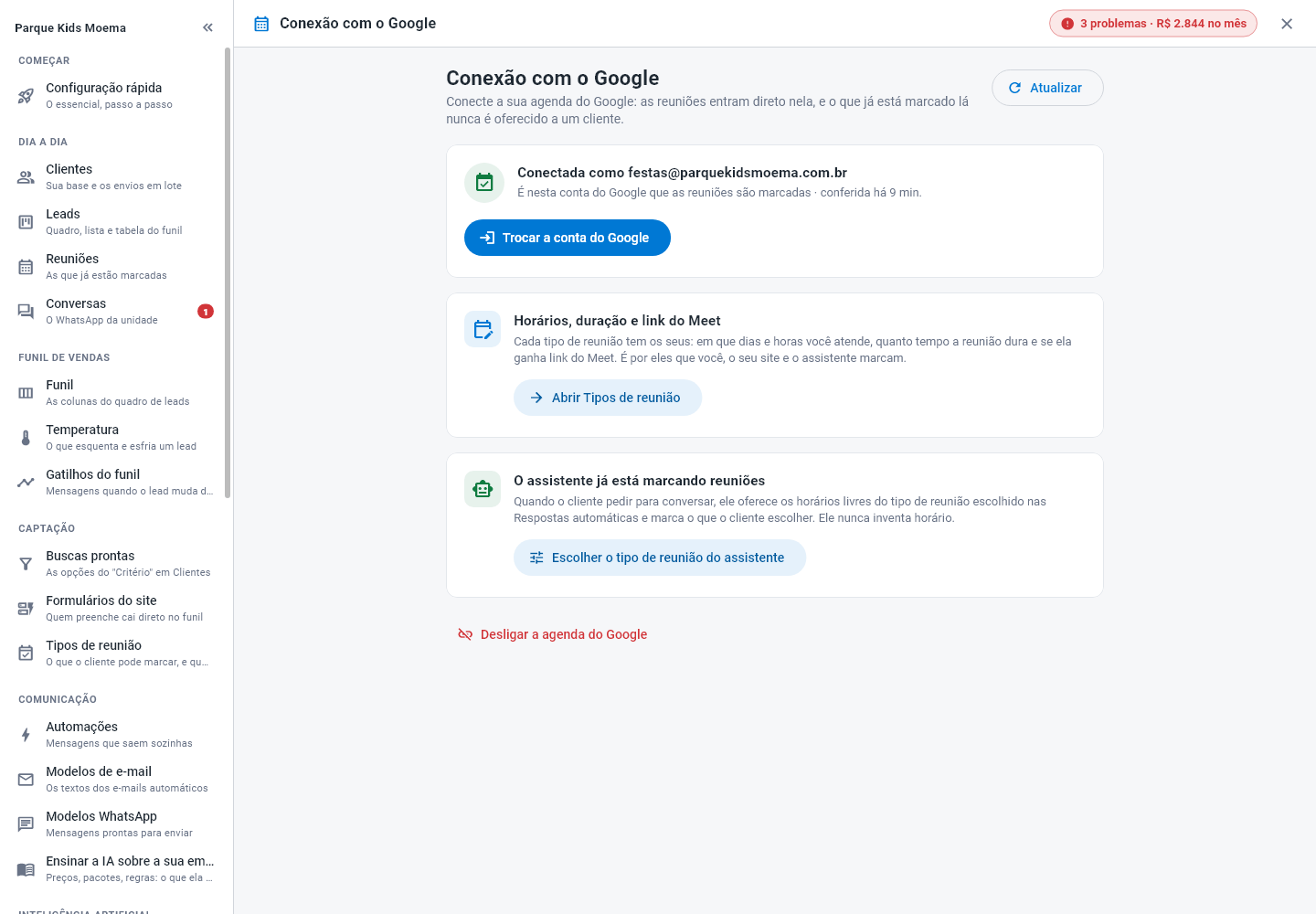Click the Parque Kids Moema workspace title
1316x914 pixels.
click(x=70, y=28)
